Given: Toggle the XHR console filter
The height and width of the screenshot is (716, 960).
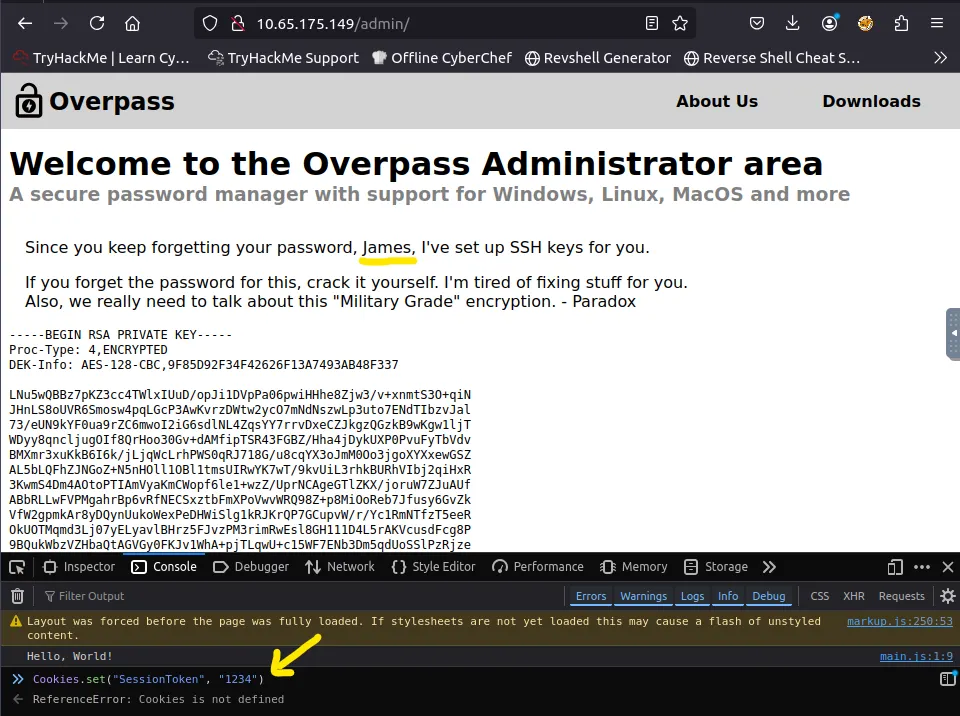Looking at the screenshot, I should point(853,596).
